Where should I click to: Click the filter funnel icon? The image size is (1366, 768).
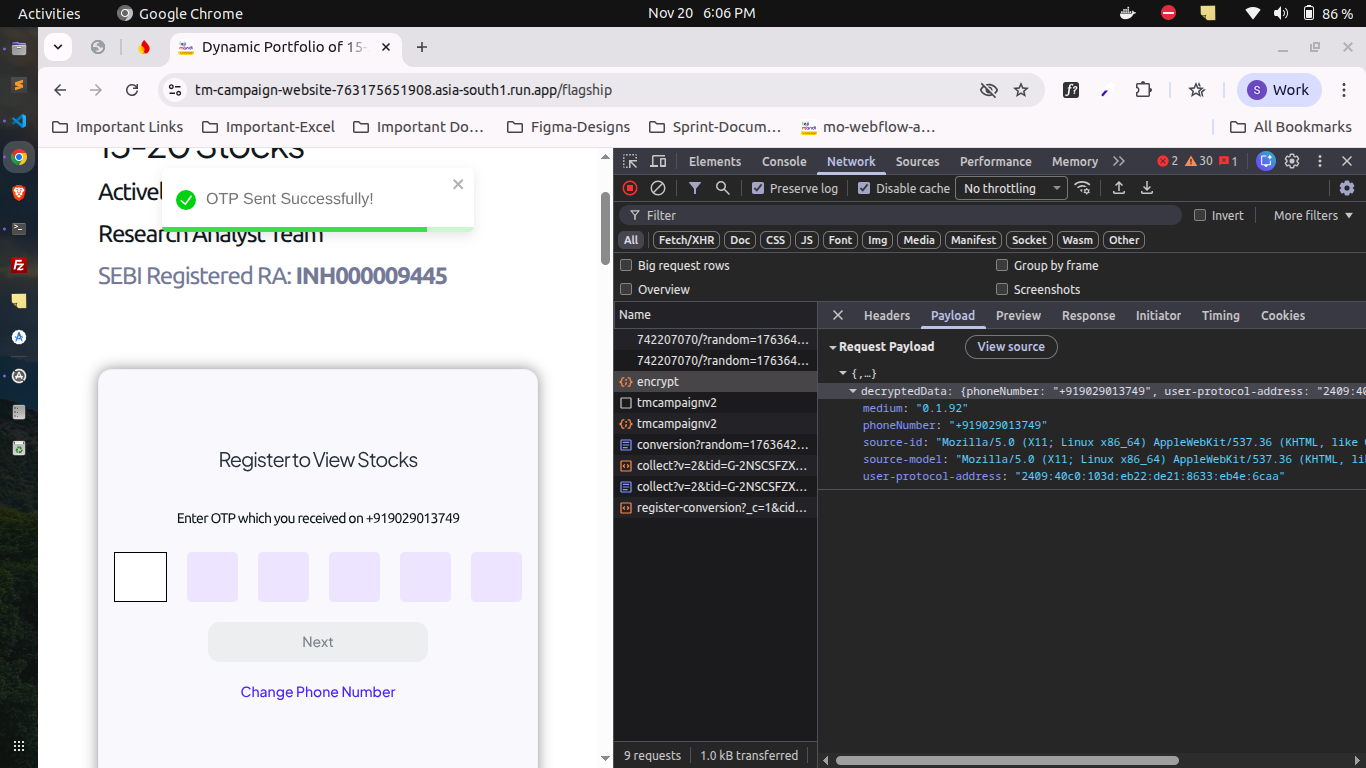(x=695, y=188)
